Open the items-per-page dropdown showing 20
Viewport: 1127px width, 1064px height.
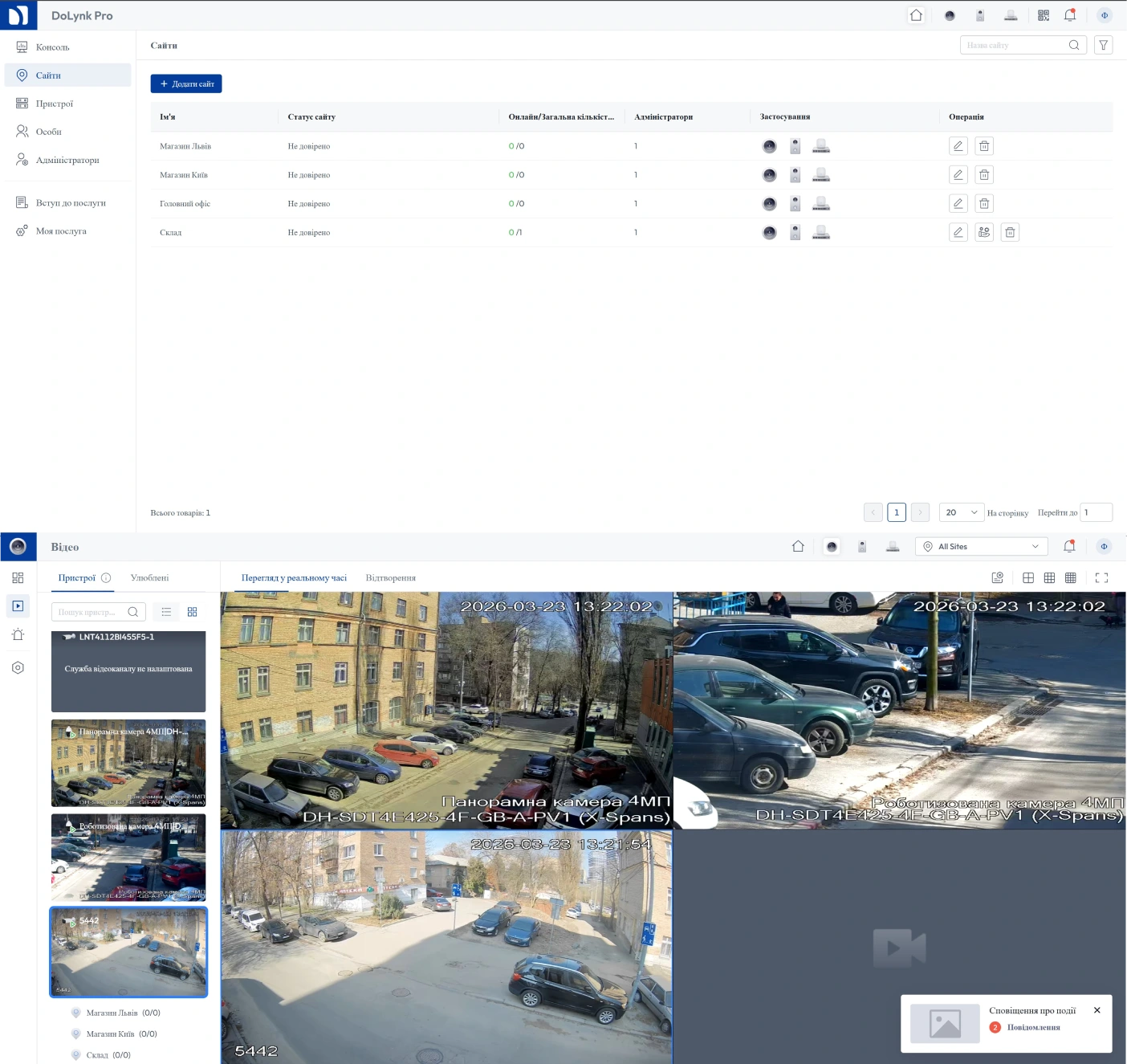coord(961,512)
